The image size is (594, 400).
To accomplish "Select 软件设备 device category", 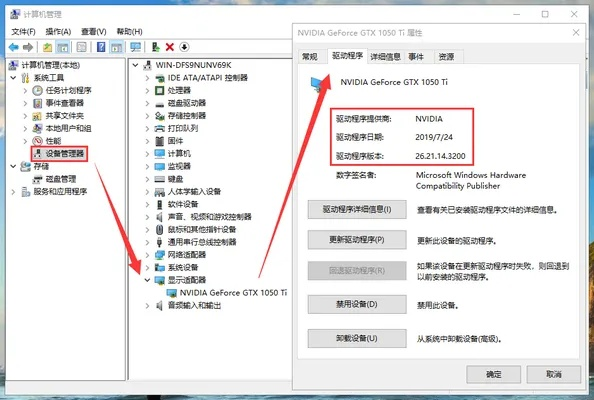I will pyautogui.click(x=183, y=204).
